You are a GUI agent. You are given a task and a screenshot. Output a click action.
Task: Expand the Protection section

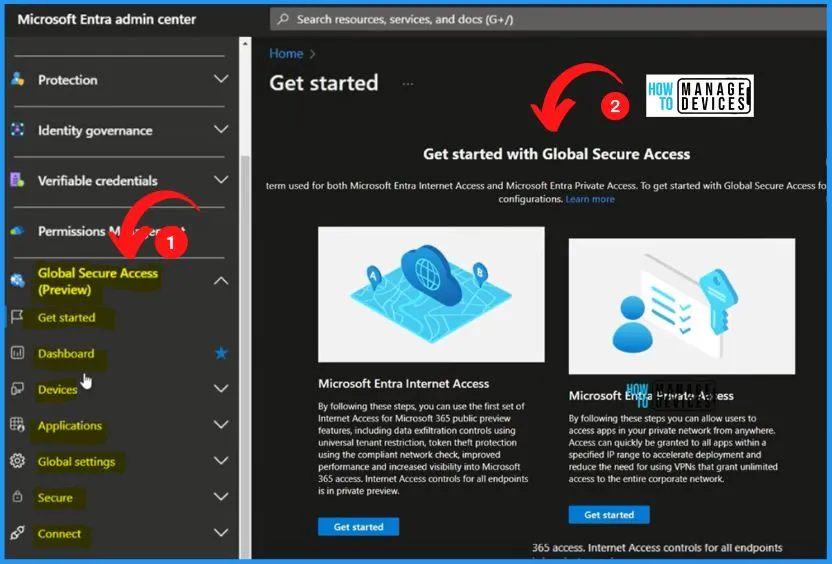coord(221,79)
